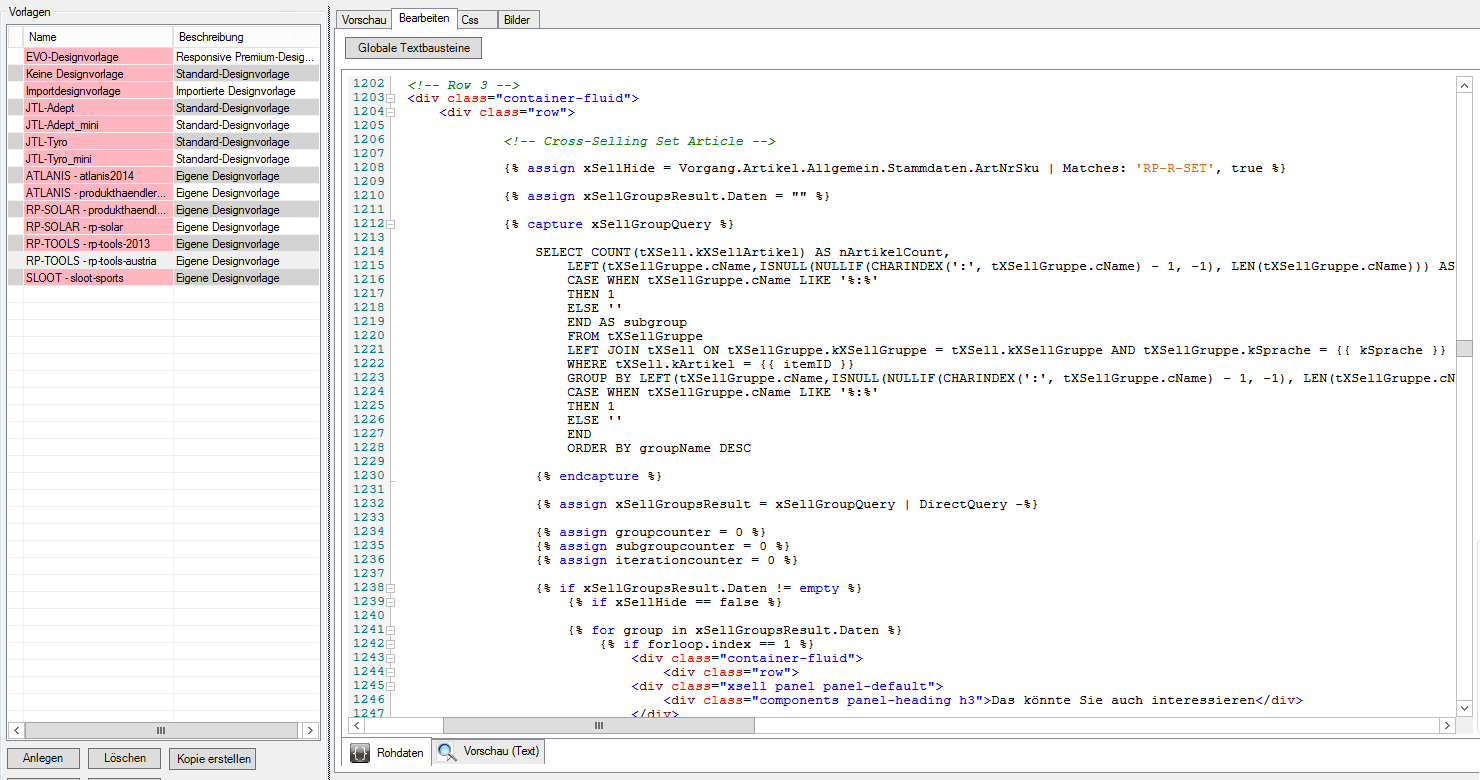Click the 'endcapture' code line

pyautogui.click(x=599, y=476)
